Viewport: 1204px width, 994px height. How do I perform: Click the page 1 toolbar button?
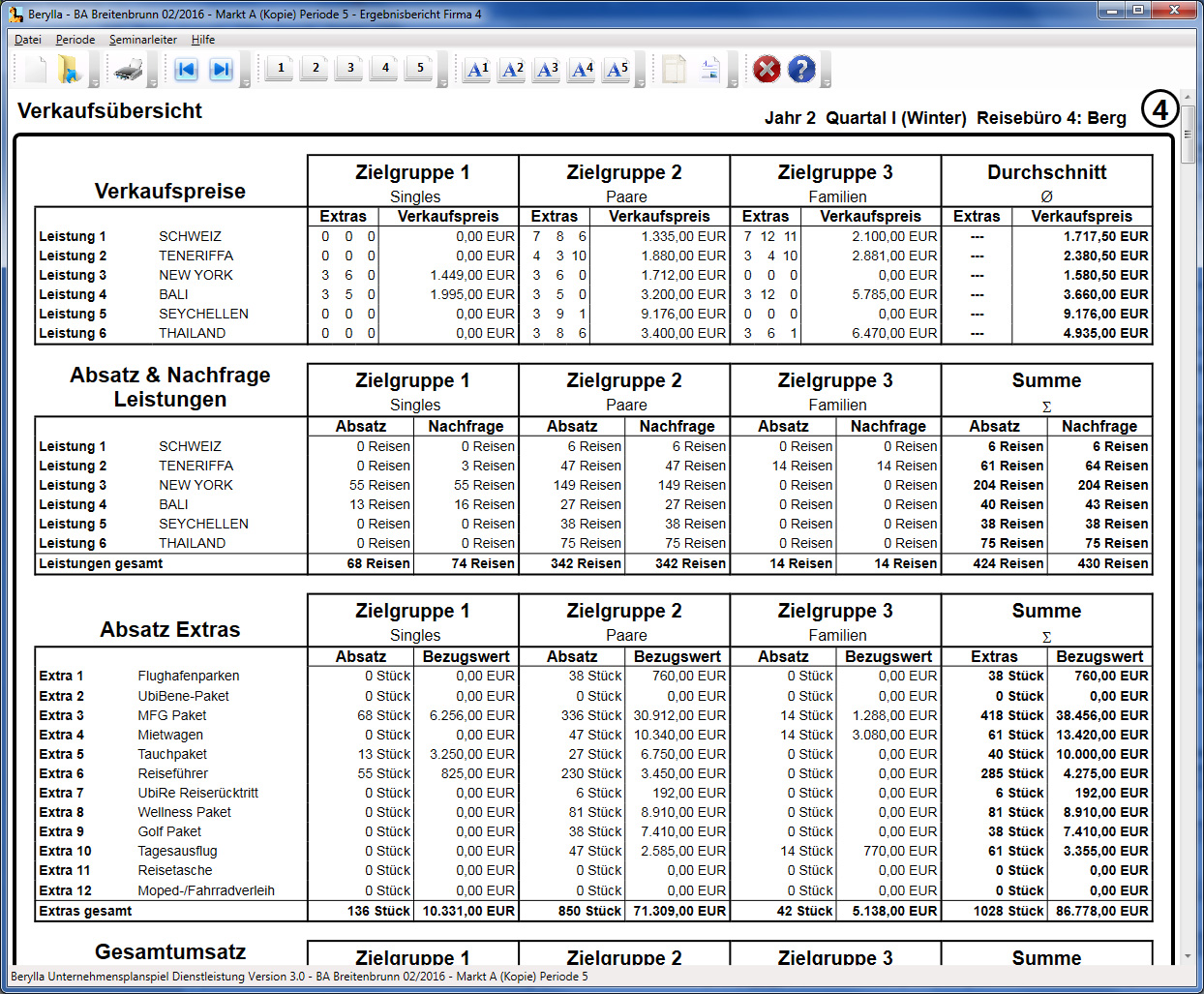[x=281, y=68]
